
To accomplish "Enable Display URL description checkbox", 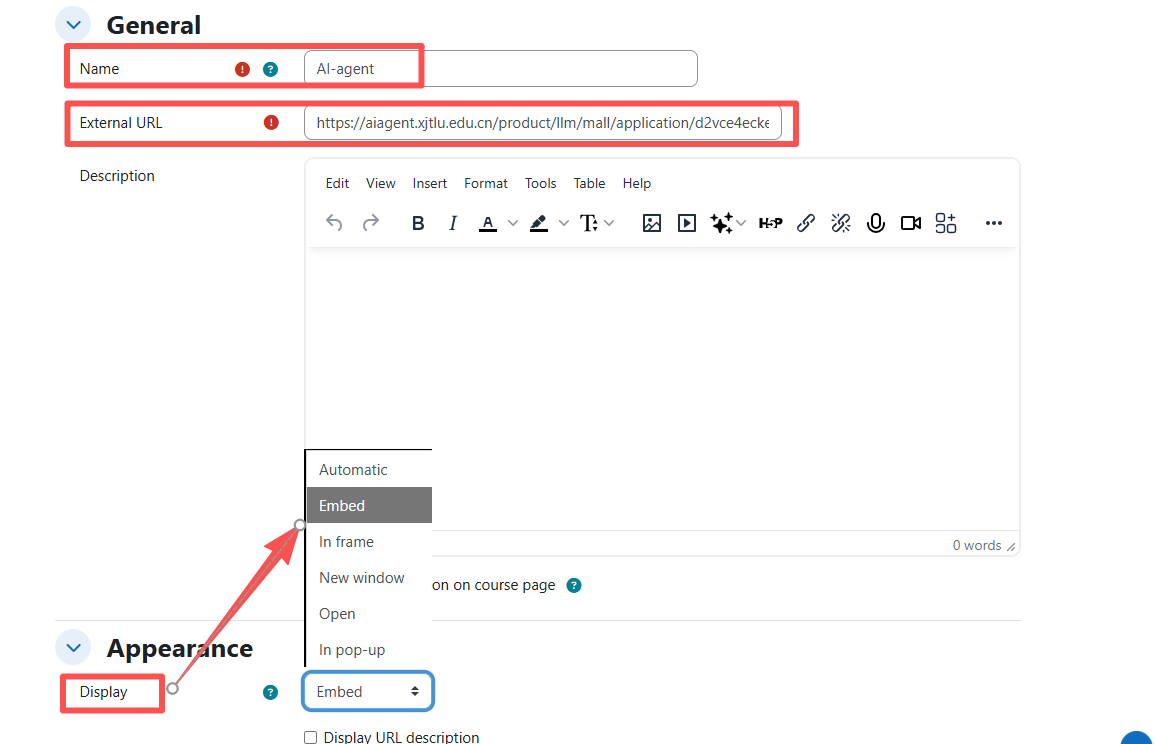I will click(x=310, y=737).
